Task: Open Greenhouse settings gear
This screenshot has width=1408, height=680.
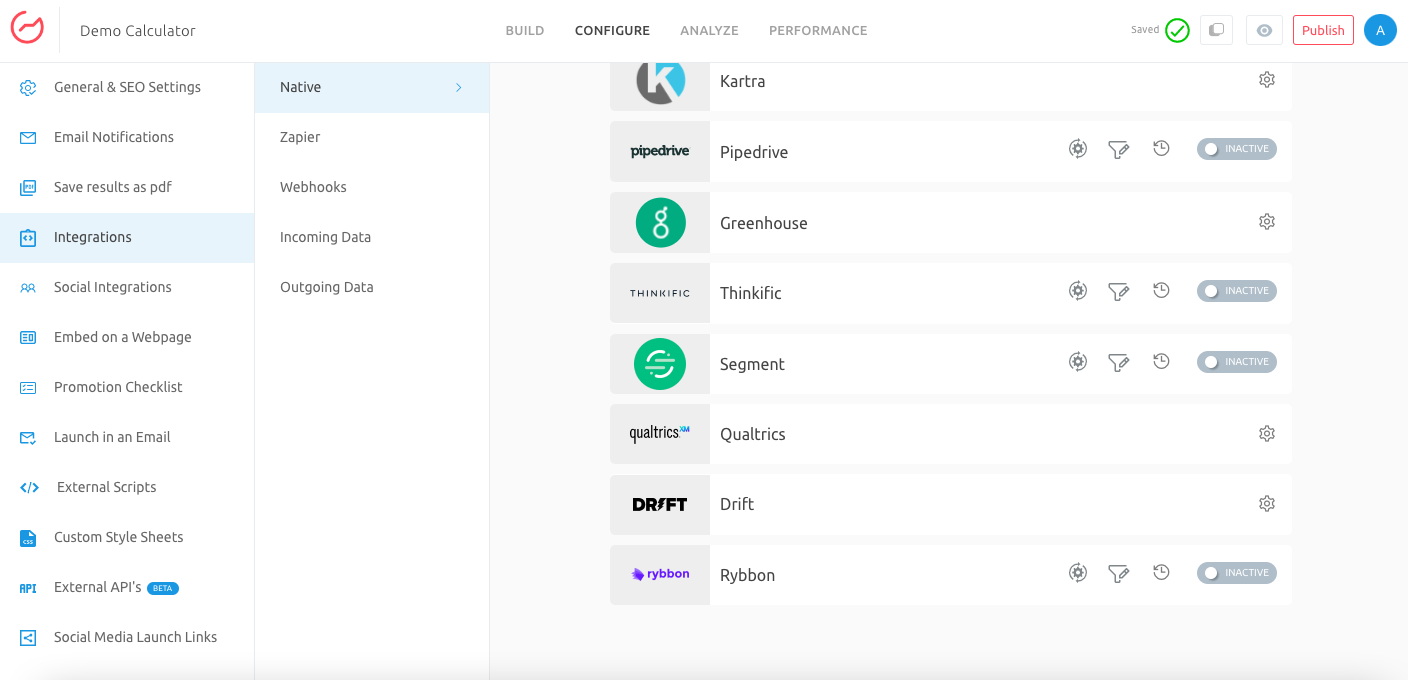Action: (x=1267, y=222)
